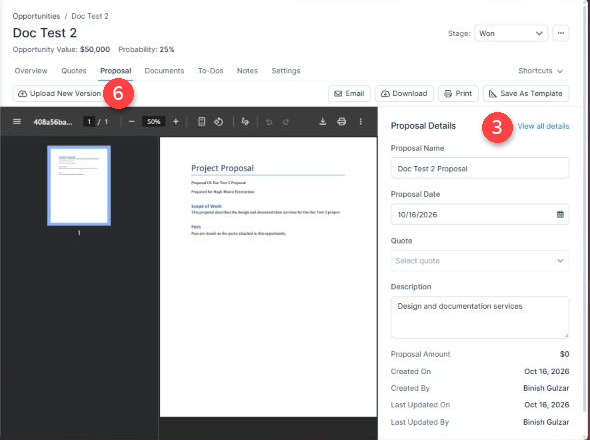This screenshot has height=440, width=590.
Task: Click the Opportunity Value $50,000 text
Action: tap(61, 49)
